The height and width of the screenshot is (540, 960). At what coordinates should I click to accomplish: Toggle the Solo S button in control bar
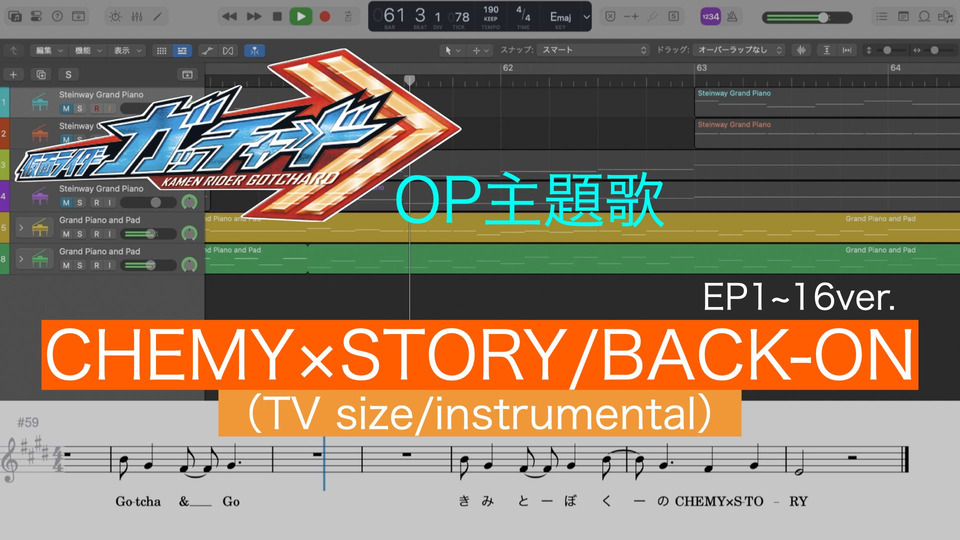point(673,17)
